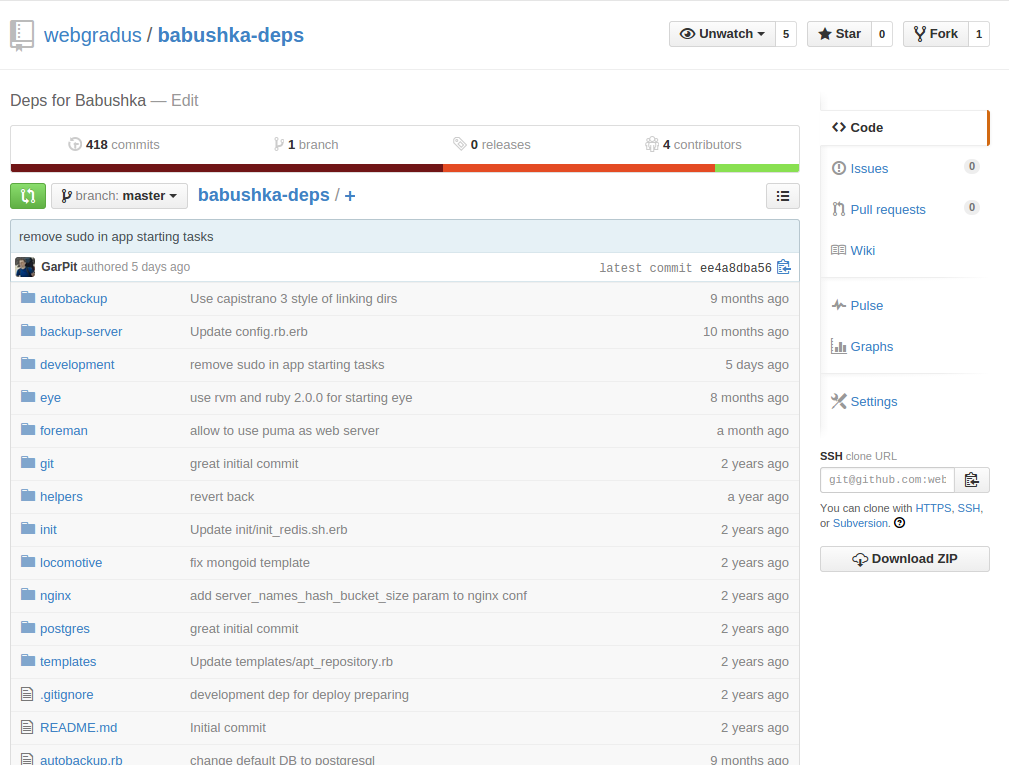The image size is (1009, 765).
Task: Open the Code tab in sidebar
Action: coord(904,127)
